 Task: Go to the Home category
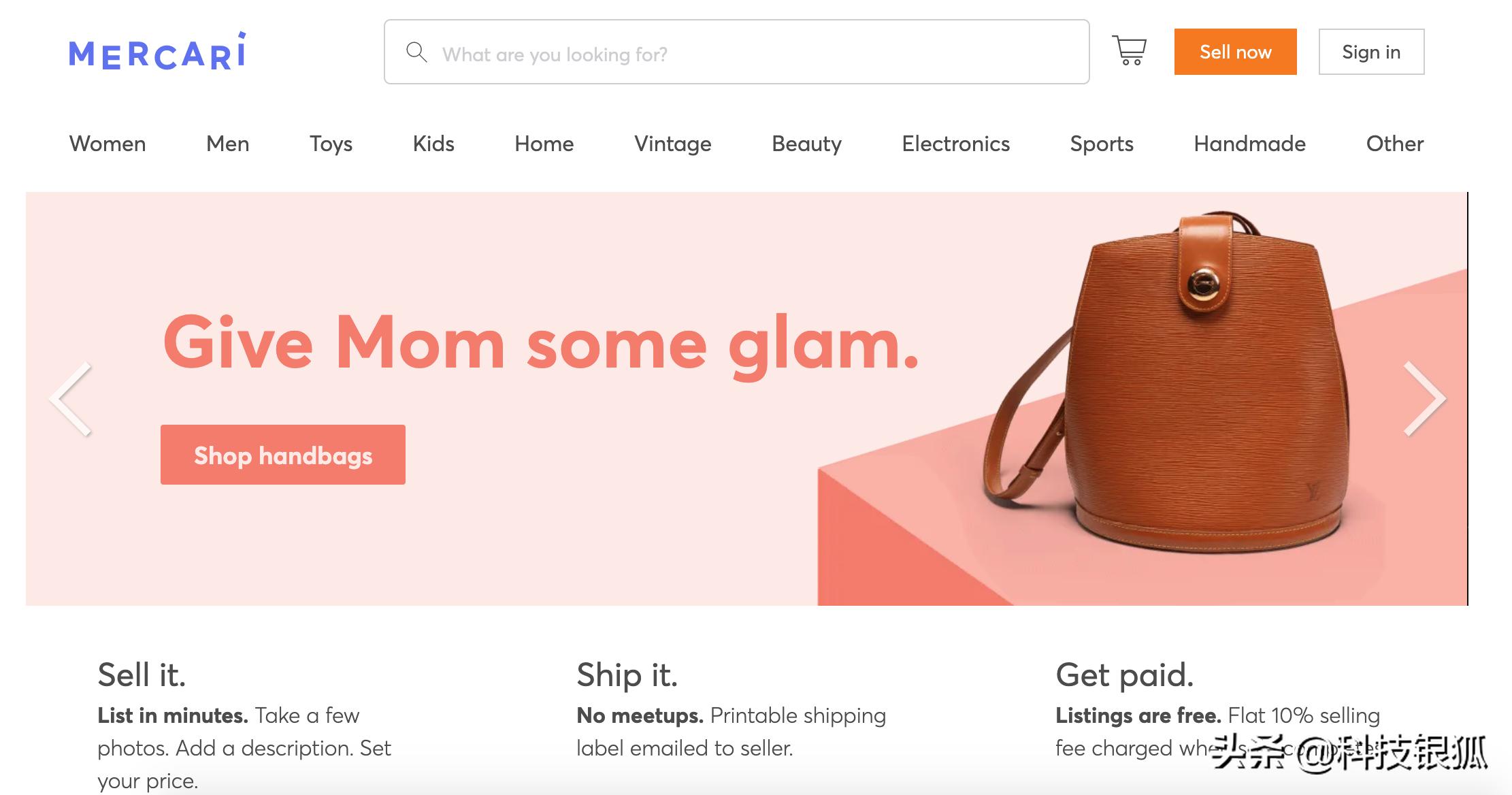tap(544, 144)
